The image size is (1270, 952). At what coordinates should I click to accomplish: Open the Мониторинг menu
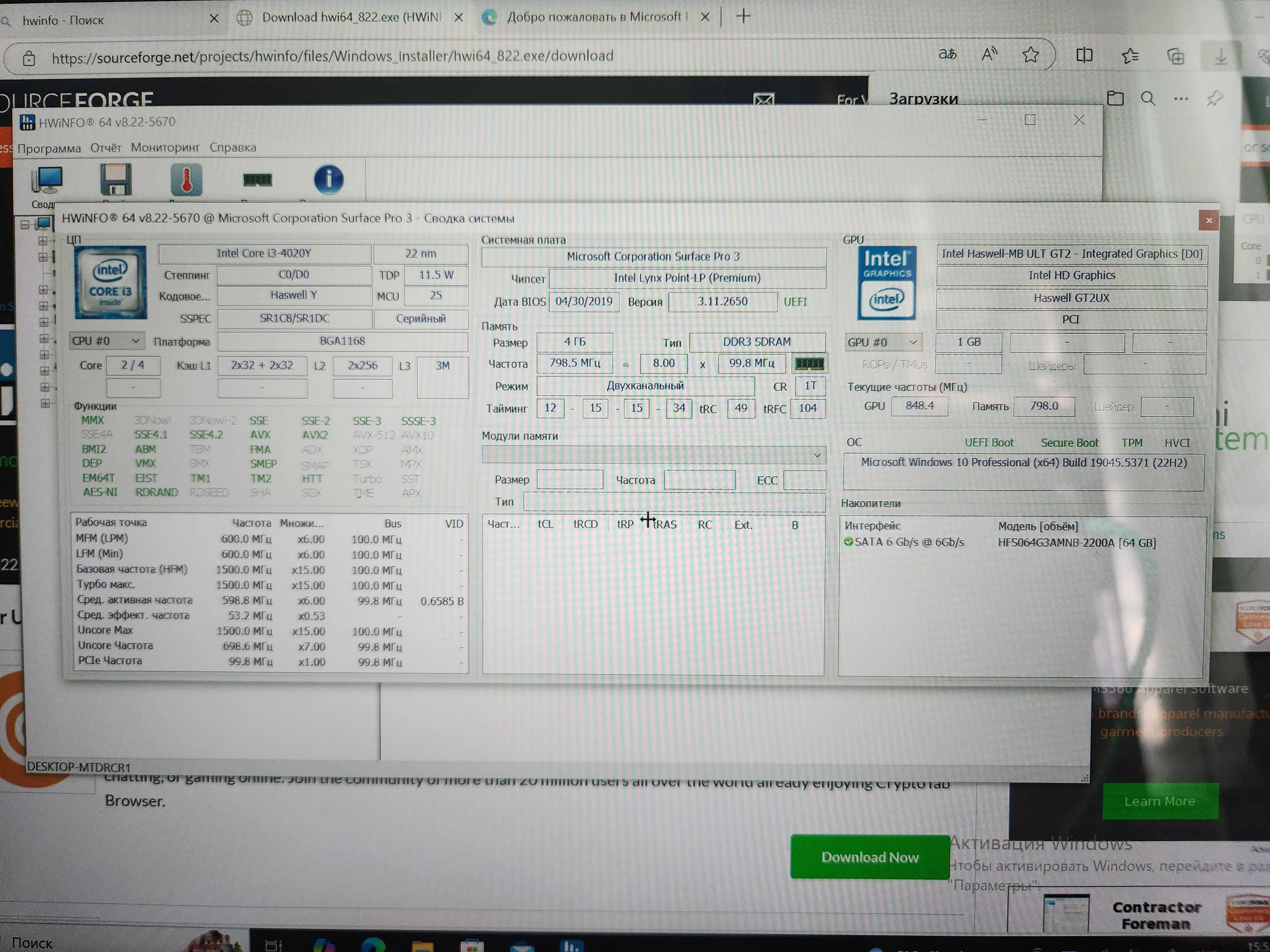[x=165, y=148]
